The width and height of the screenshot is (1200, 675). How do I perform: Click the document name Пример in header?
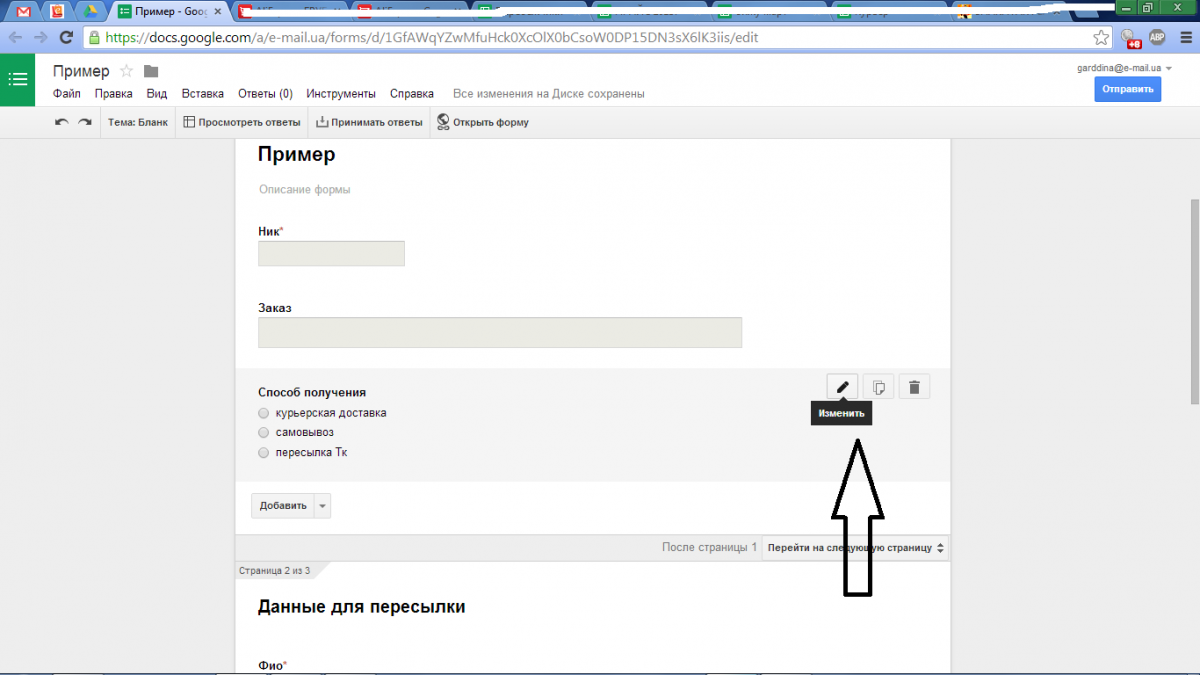pyautogui.click(x=81, y=71)
